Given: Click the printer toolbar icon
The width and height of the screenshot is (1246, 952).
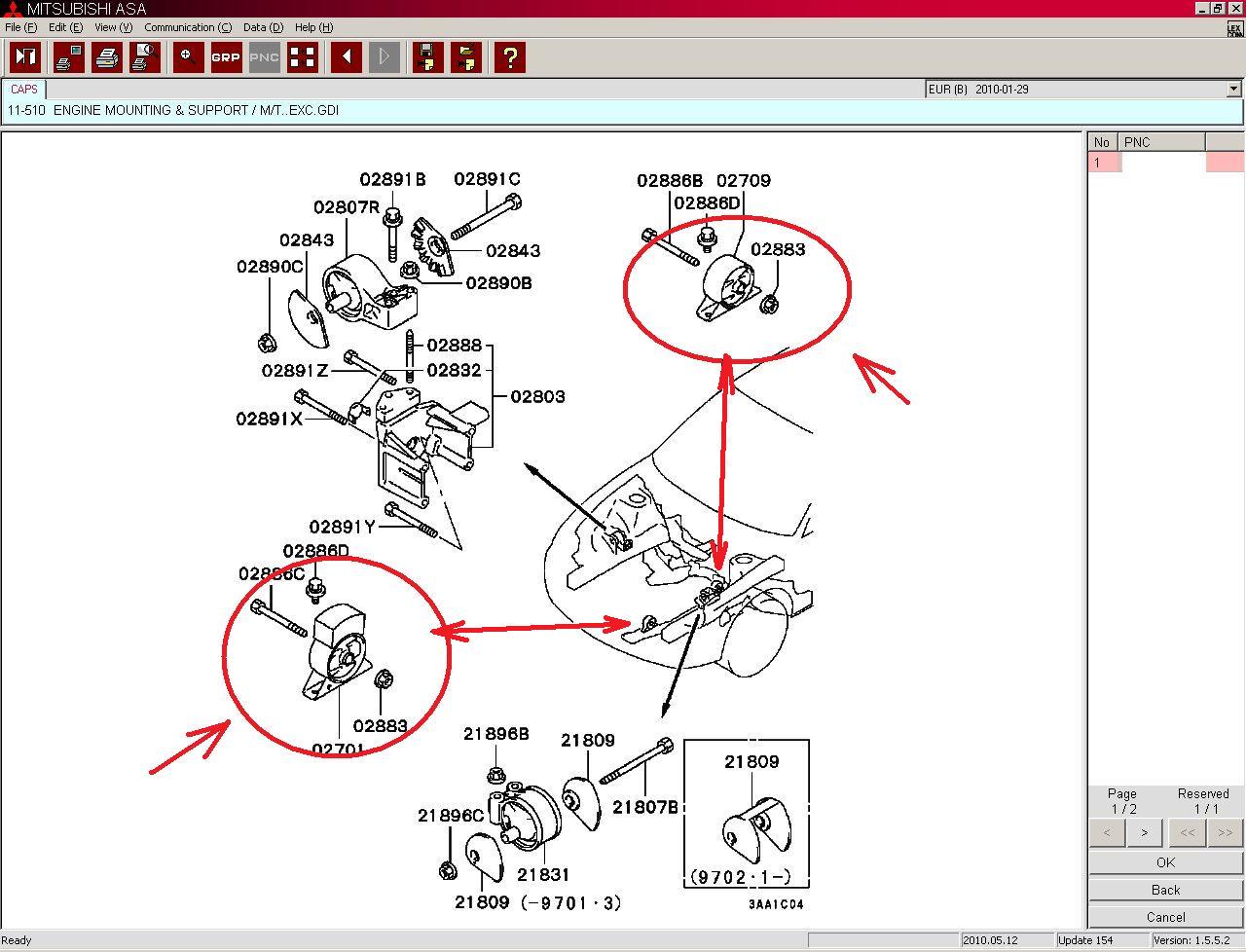Looking at the screenshot, I should coord(107,57).
